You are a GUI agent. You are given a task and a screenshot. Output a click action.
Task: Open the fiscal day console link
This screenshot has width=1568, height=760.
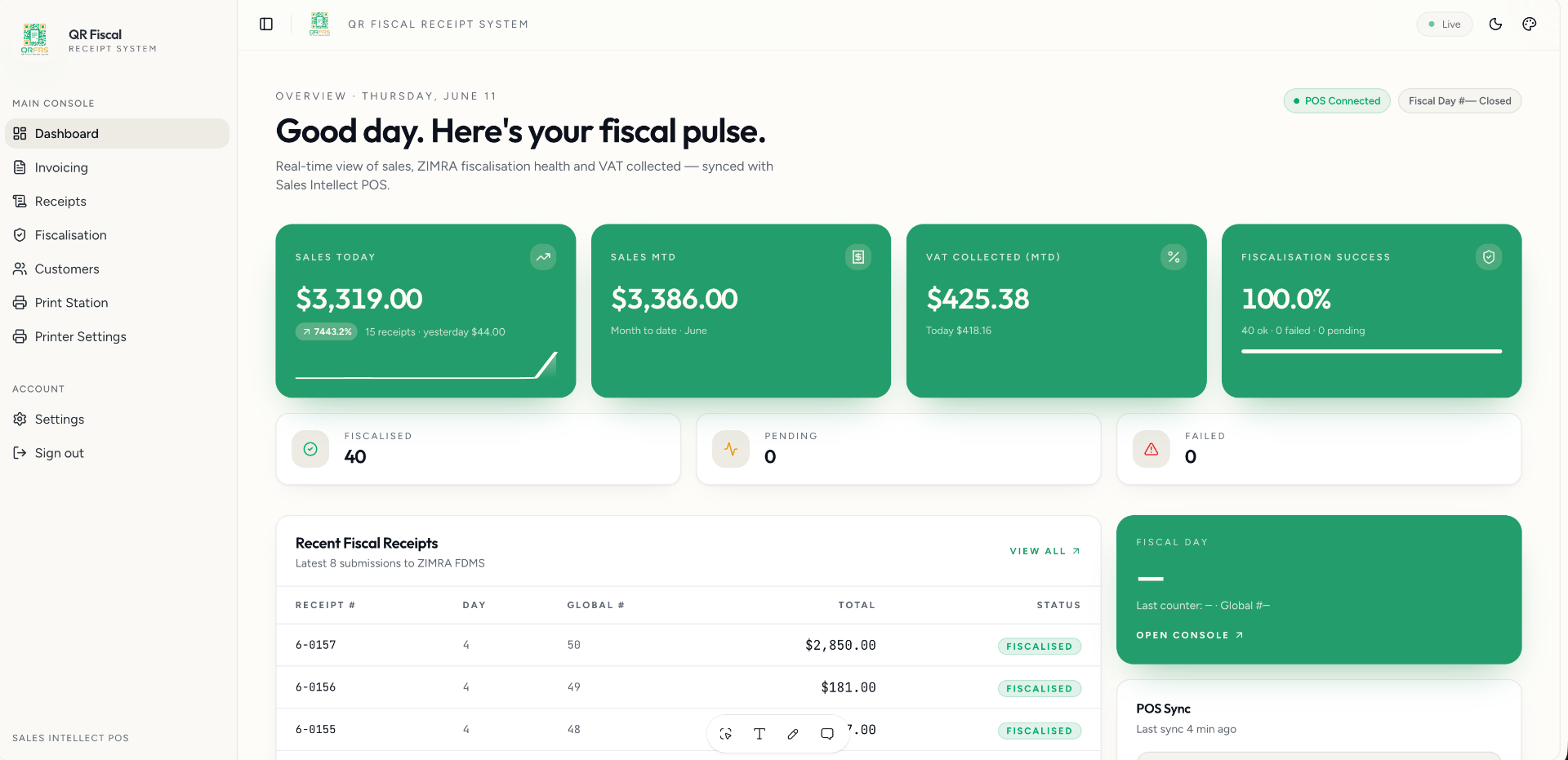1190,635
